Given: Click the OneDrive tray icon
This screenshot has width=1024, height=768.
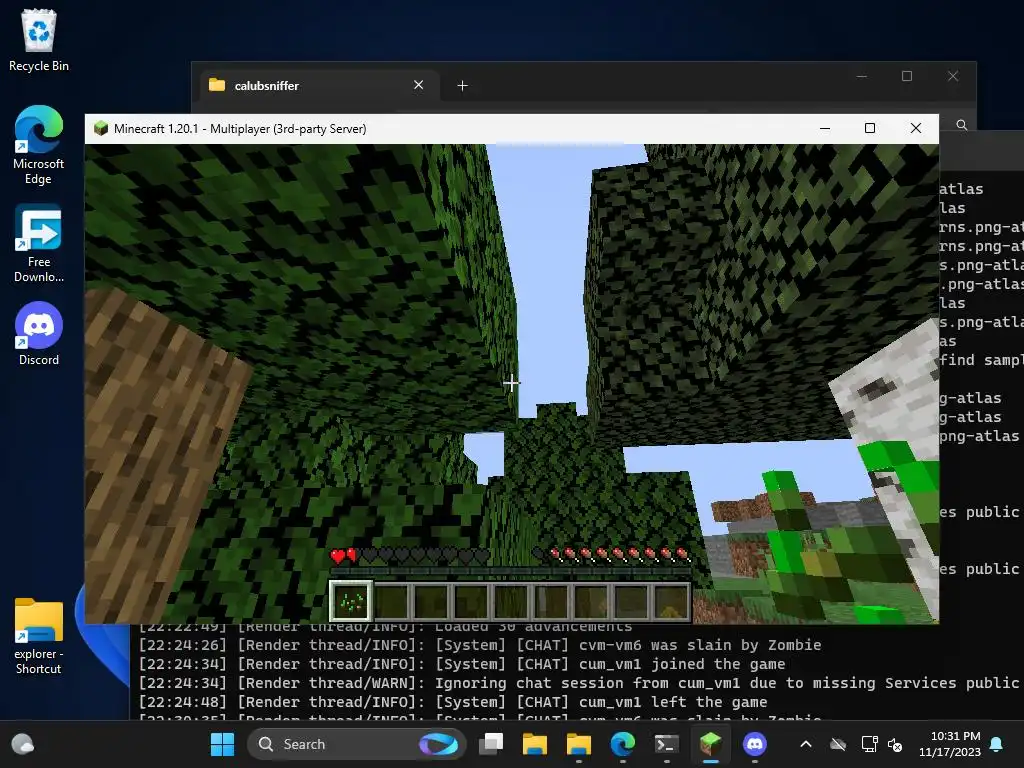Looking at the screenshot, I should [x=838, y=744].
